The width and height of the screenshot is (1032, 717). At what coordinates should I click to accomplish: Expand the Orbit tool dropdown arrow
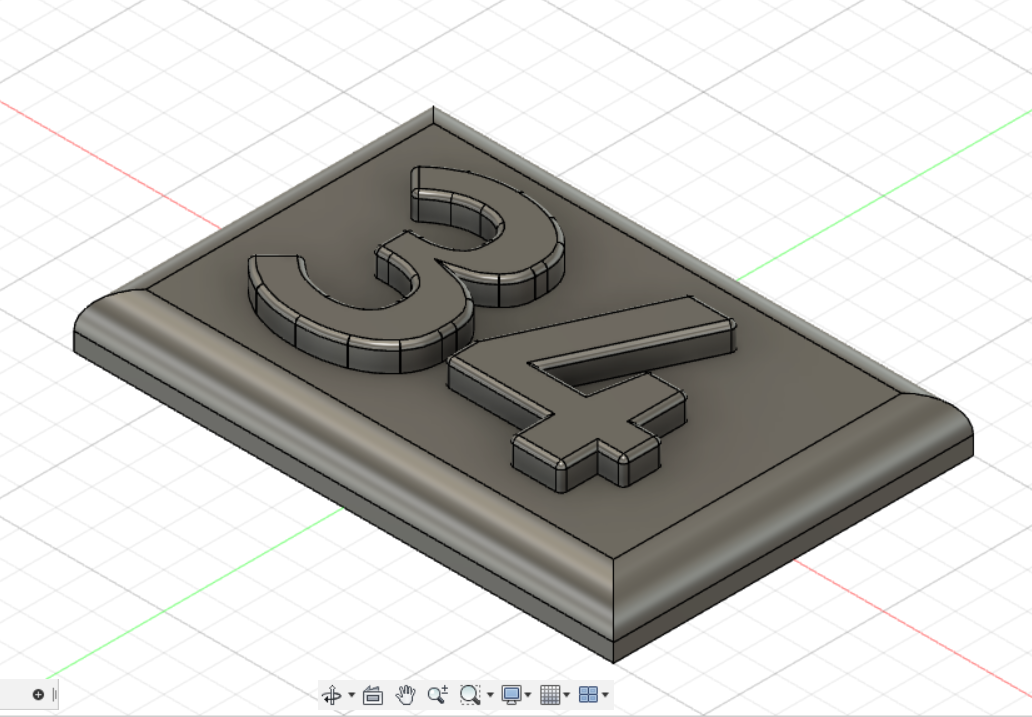pyautogui.click(x=350, y=694)
